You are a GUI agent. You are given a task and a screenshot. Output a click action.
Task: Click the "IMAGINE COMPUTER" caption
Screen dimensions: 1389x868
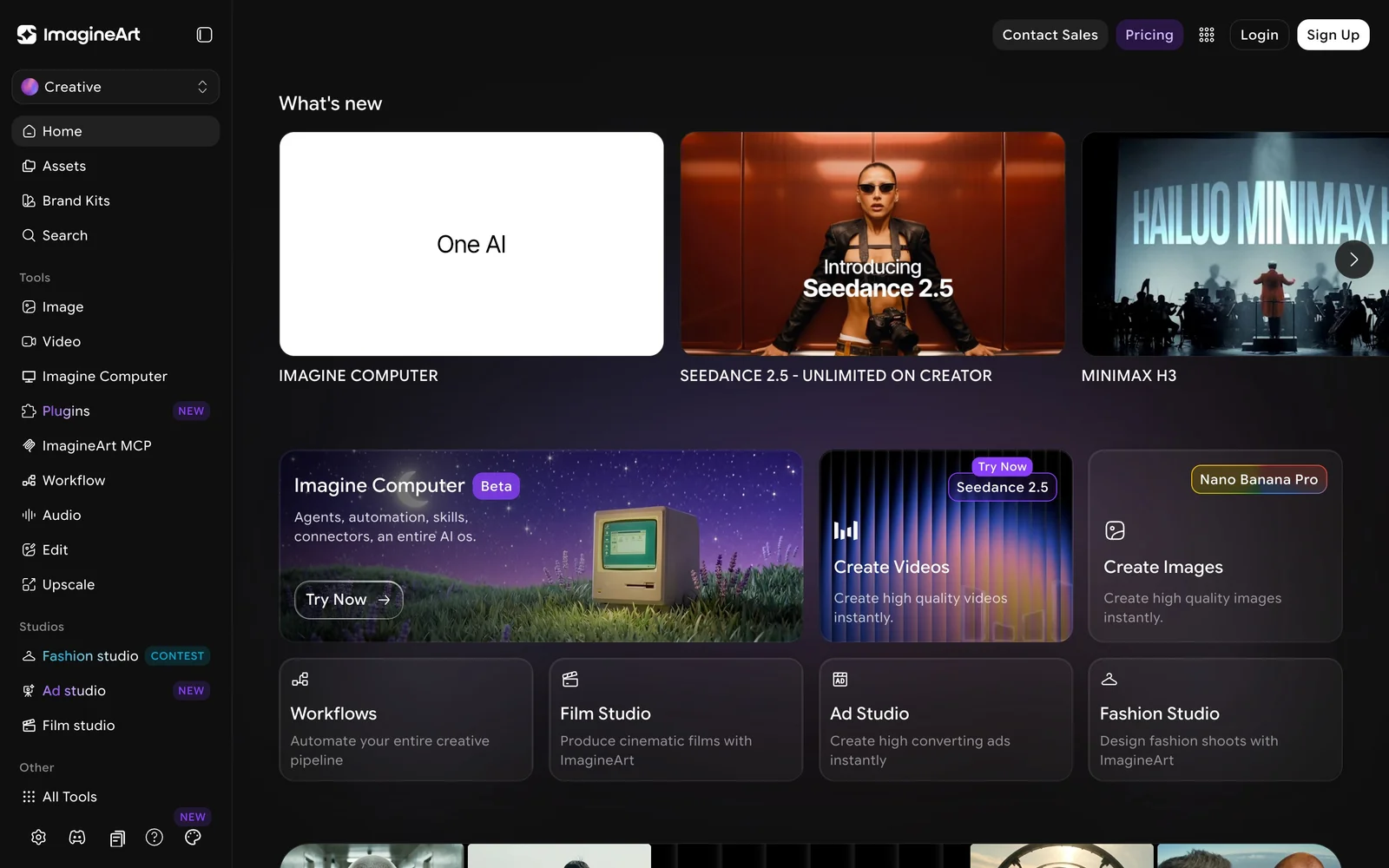[359, 376]
